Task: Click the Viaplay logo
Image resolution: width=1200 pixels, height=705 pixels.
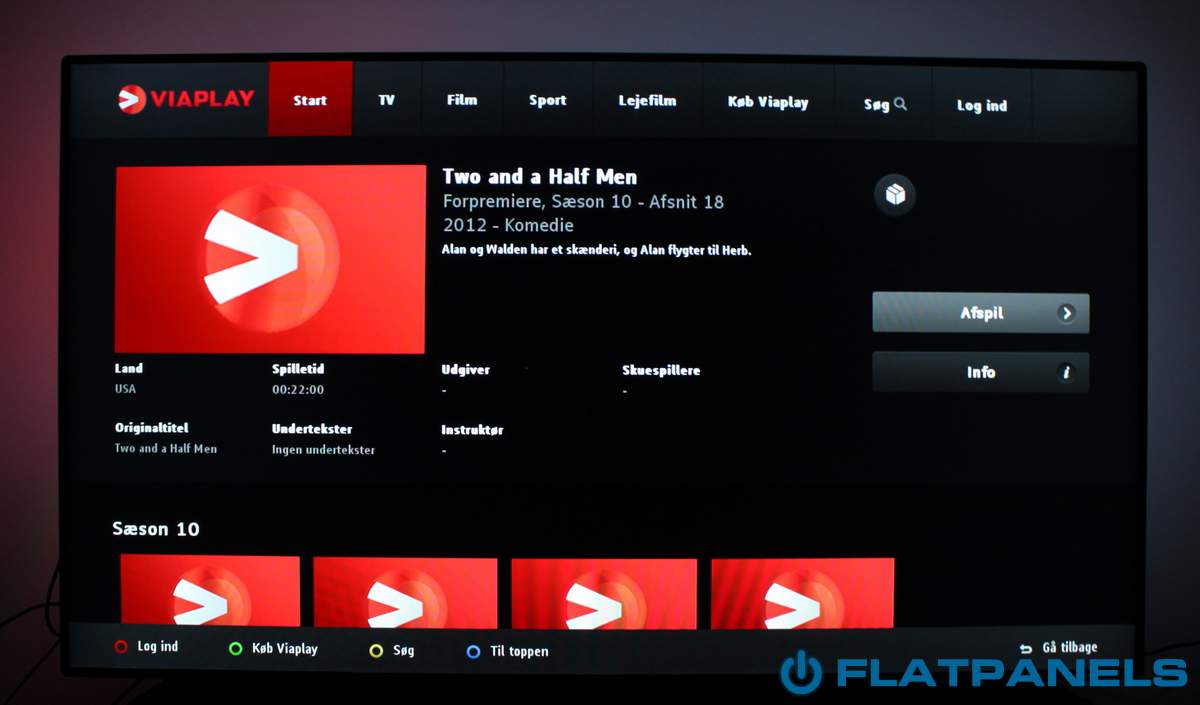Action: [186, 99]
